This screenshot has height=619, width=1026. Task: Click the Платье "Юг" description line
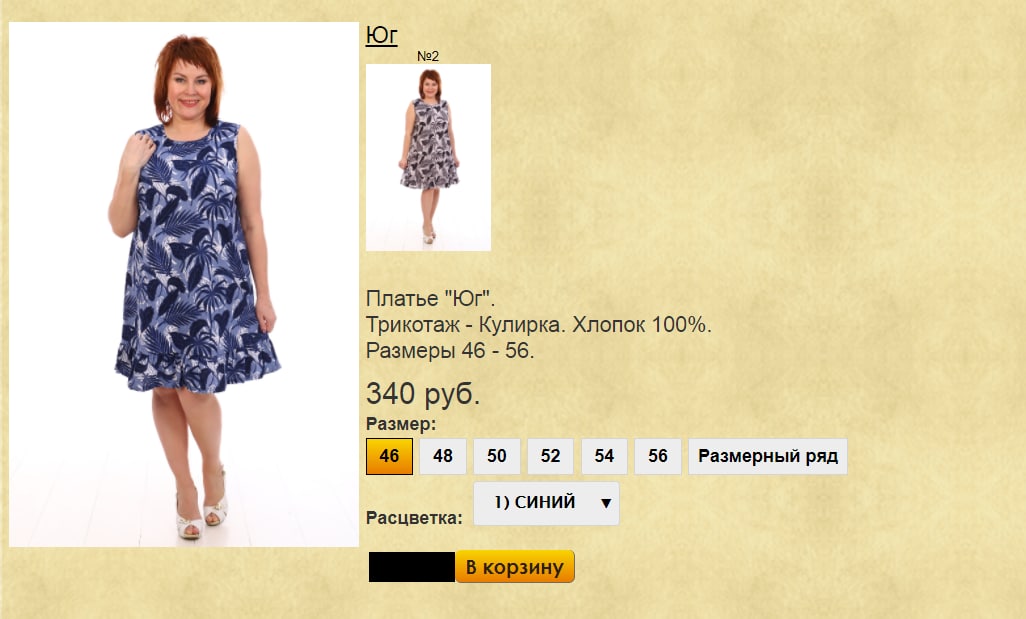(x=431, y=298)
